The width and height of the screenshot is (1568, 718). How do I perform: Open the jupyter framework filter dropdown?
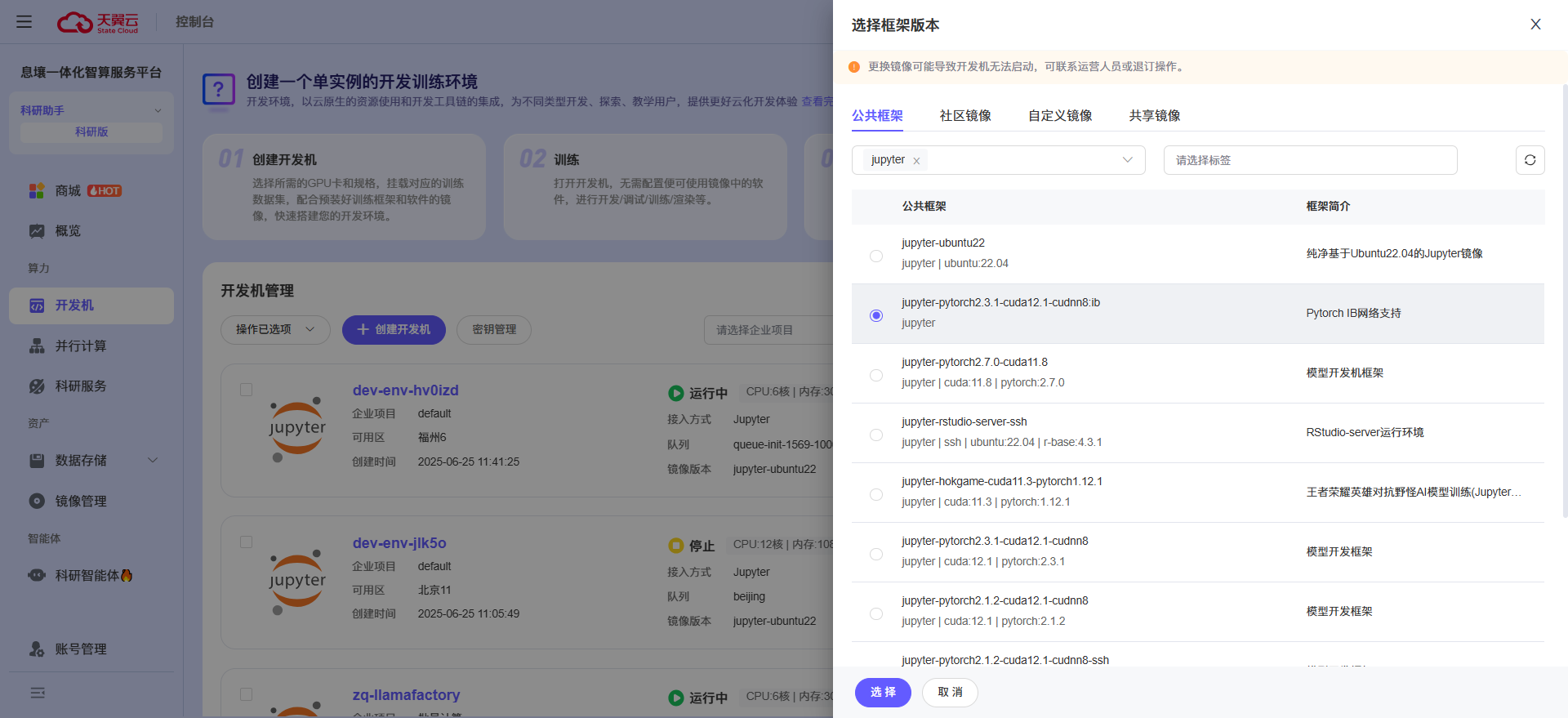(x=998, y=160)
